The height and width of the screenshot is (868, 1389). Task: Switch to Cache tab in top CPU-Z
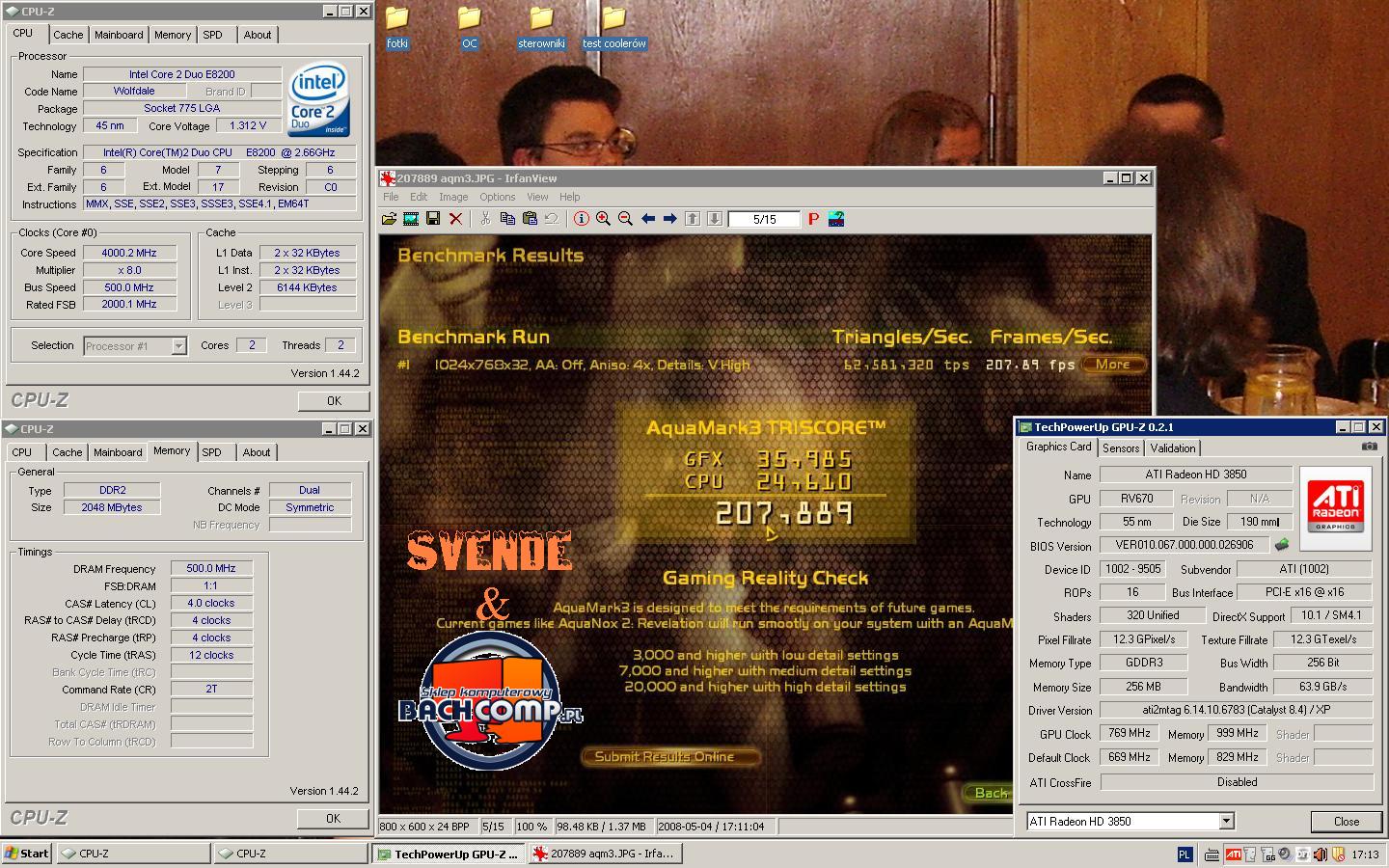tap(68, 35)
